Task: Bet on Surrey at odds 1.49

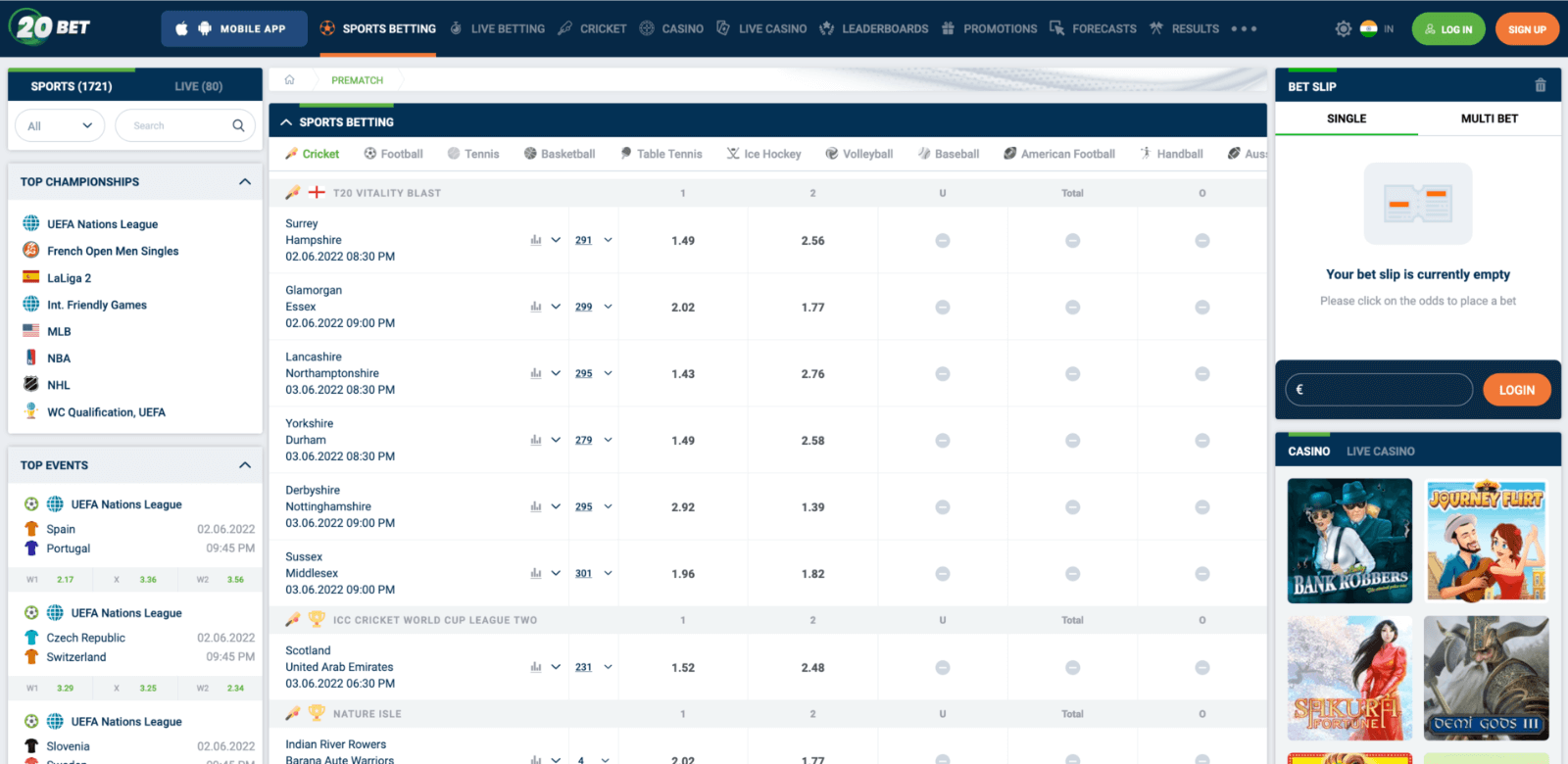Action: 683,240
